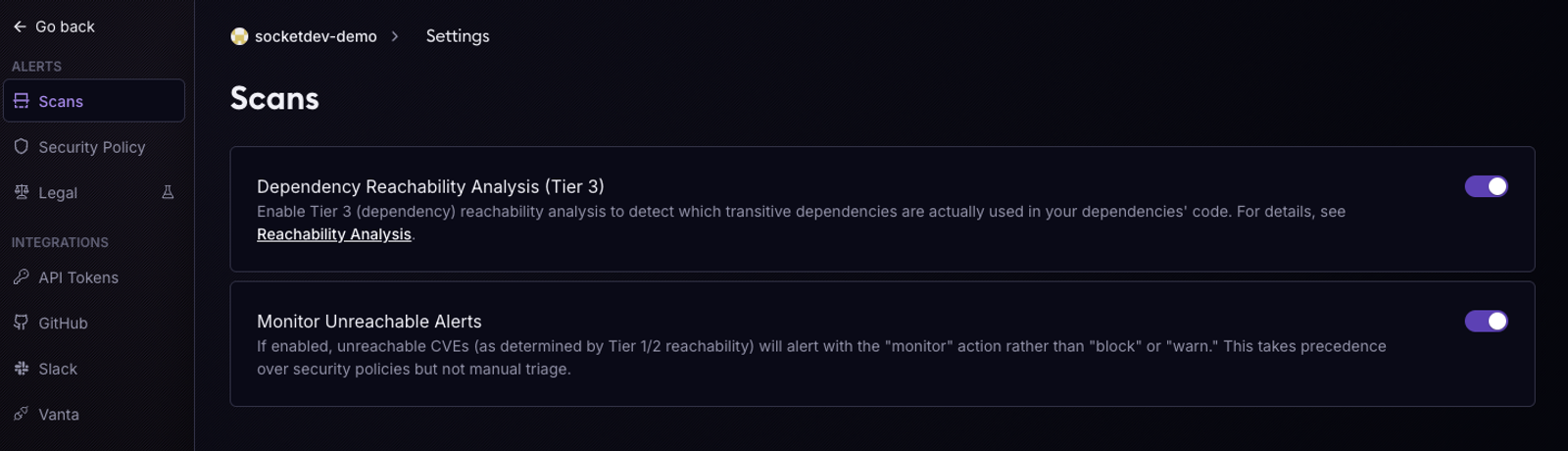1568x451 pixels.
Task: Click the beaker icon beside Legal
Action: coord(168,192)
